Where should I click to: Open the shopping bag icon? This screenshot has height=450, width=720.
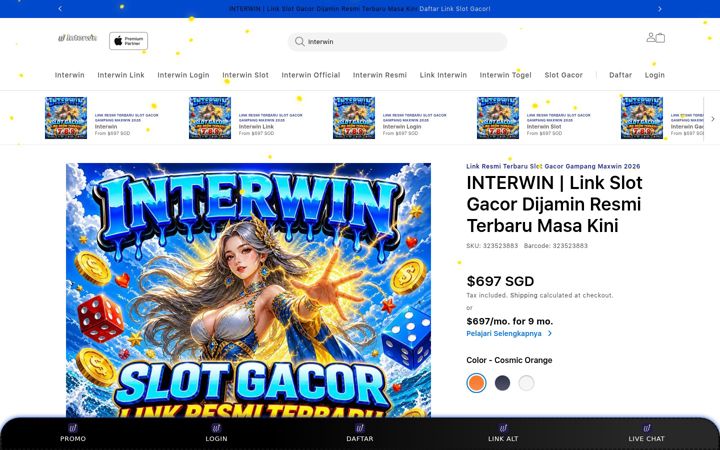(660, 38)
